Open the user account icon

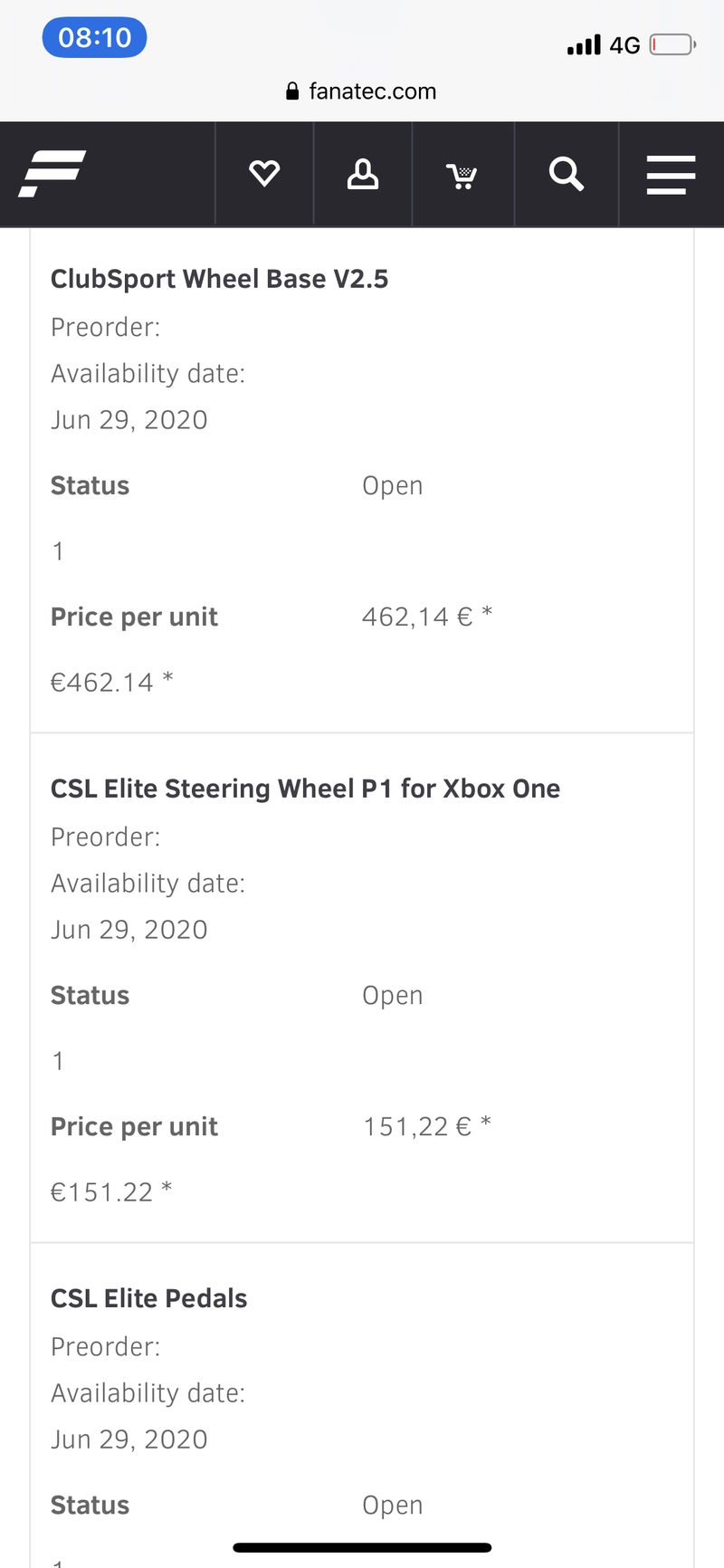363,173
